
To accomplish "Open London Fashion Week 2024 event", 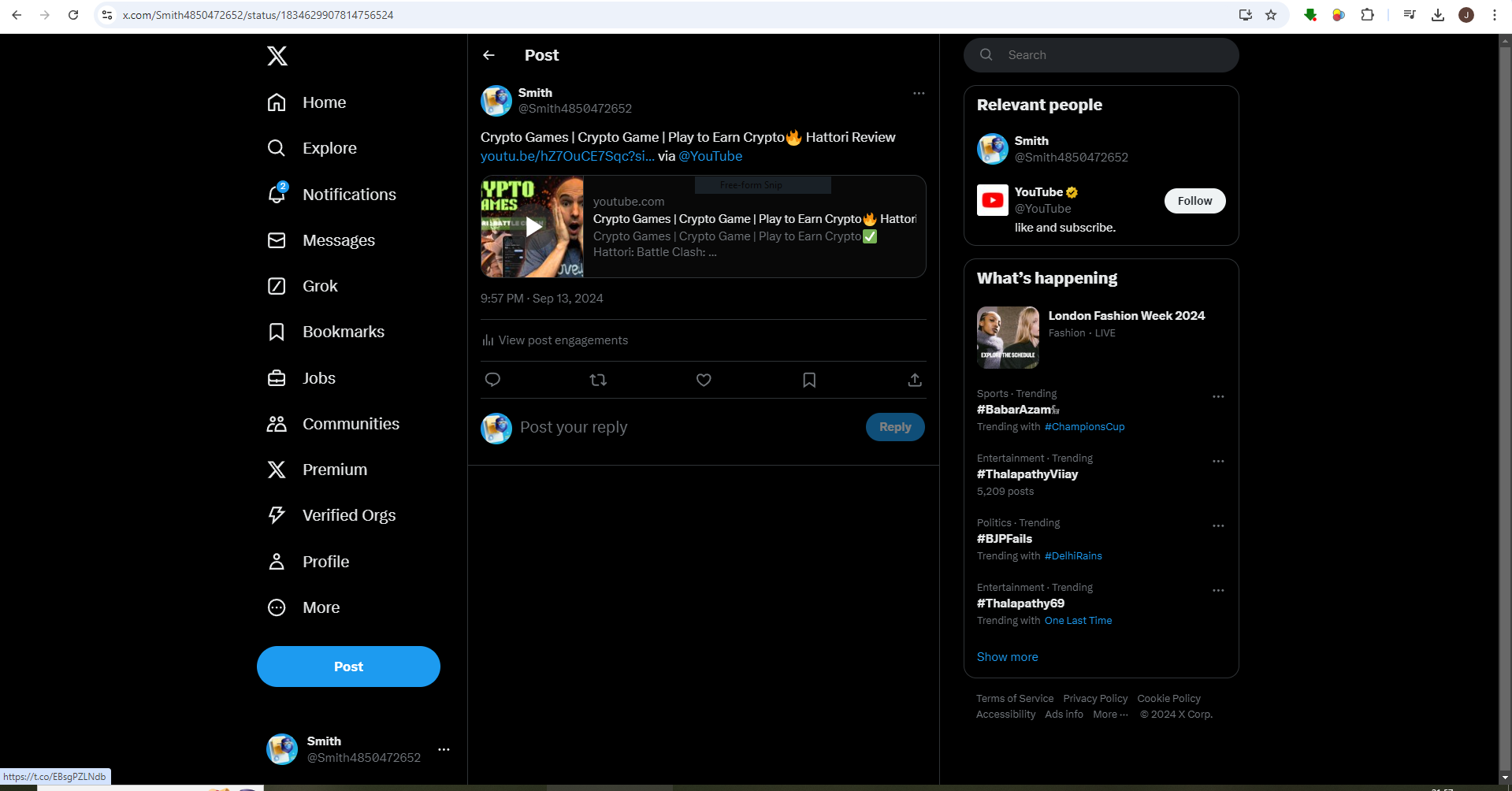I will coord(1101,337).
